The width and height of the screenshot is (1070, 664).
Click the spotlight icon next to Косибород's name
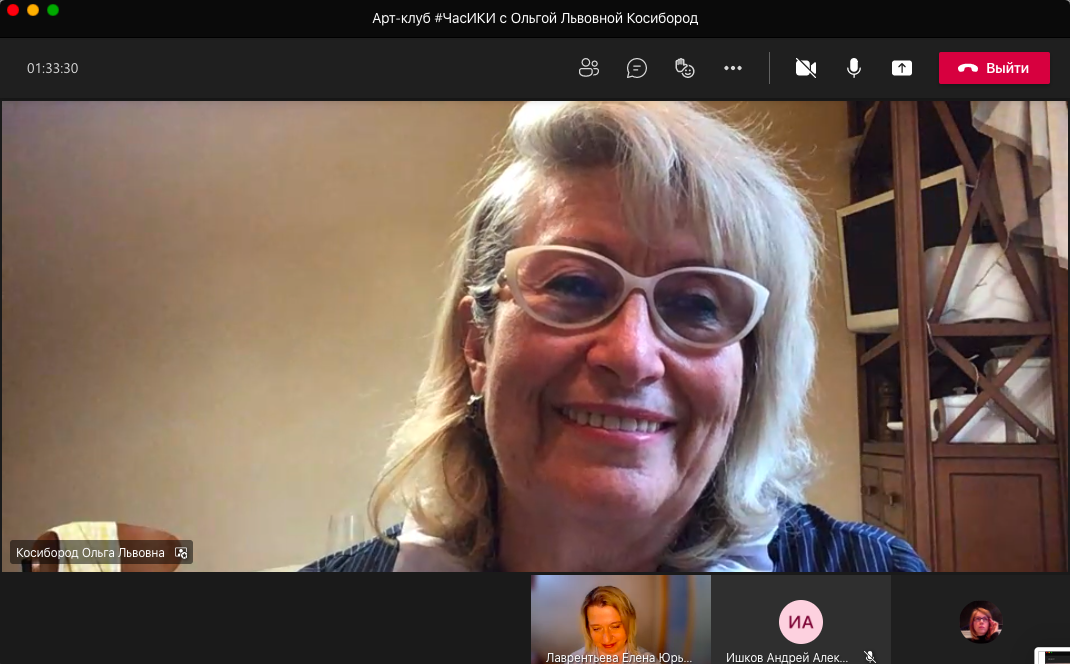181,552
